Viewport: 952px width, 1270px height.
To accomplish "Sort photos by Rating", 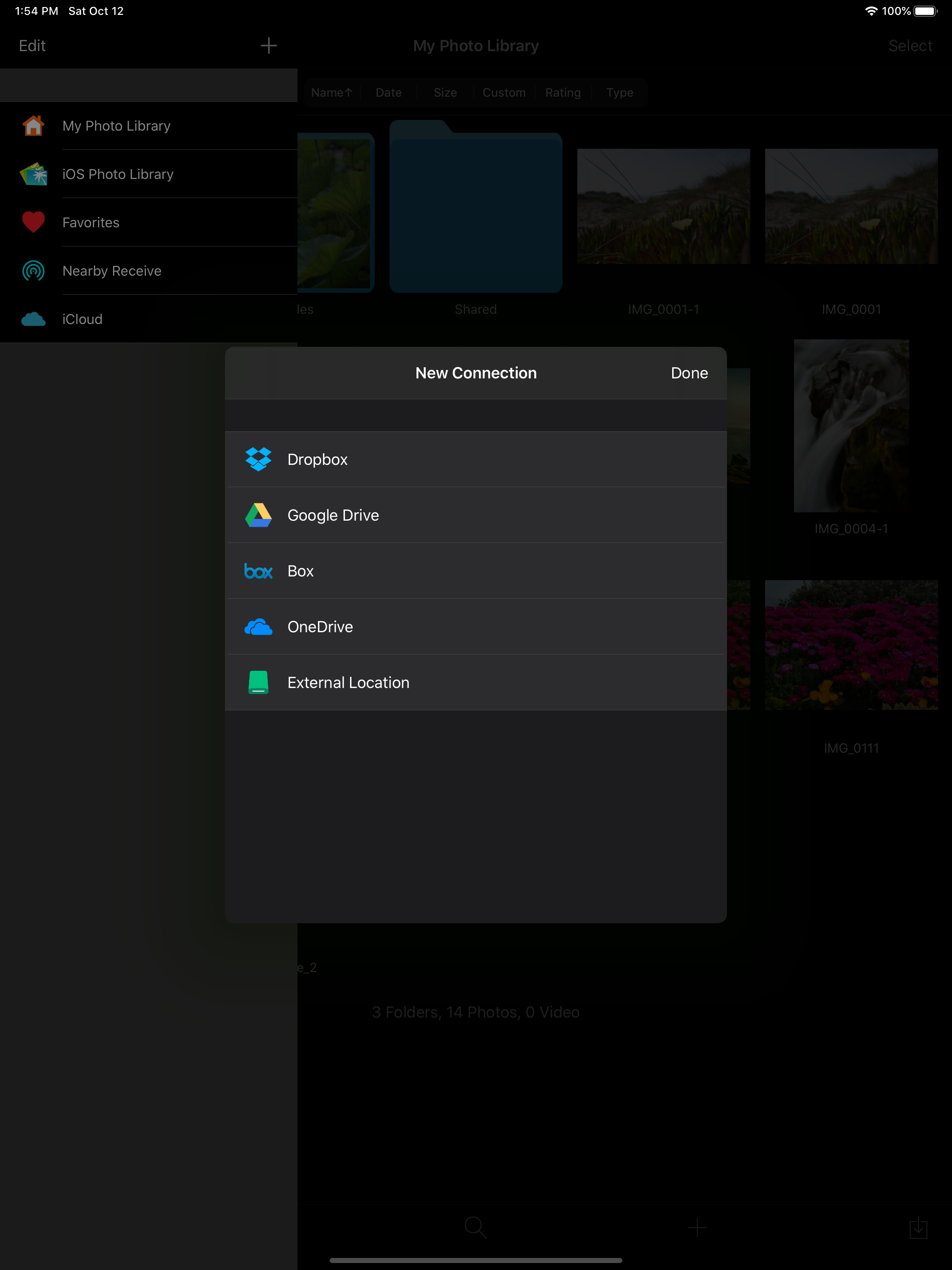I will tap(562, 93).
